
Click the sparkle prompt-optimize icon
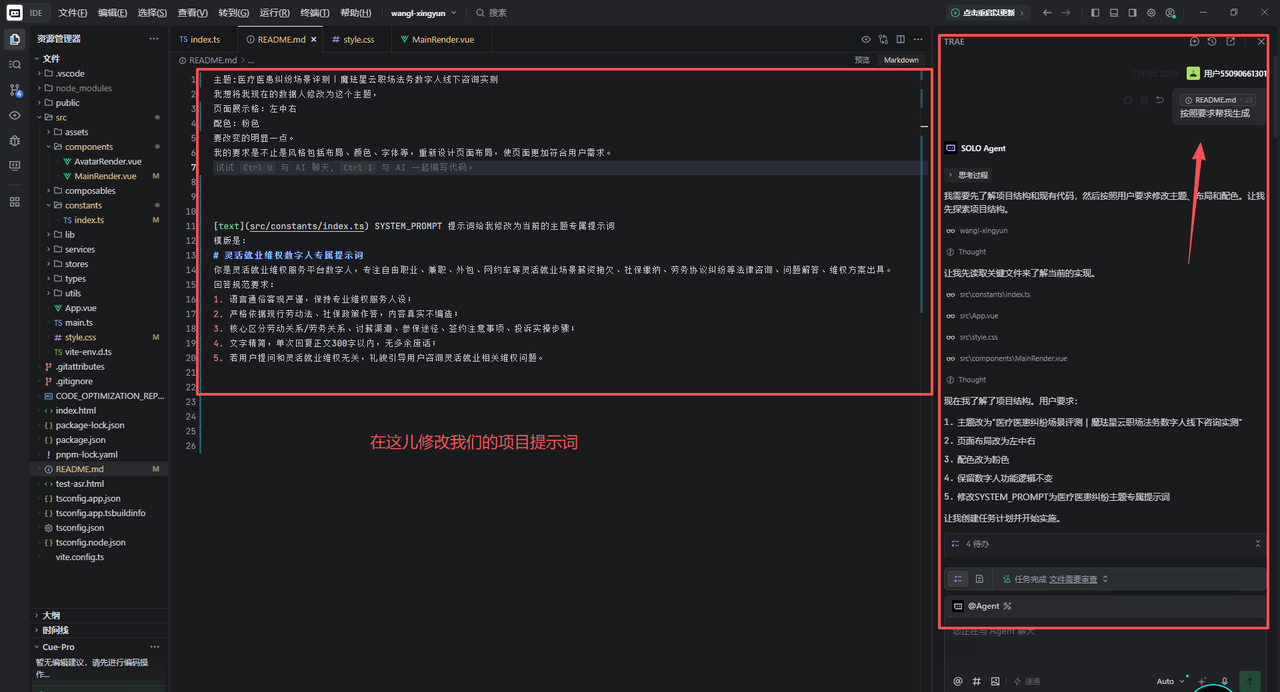point(1203,681)
